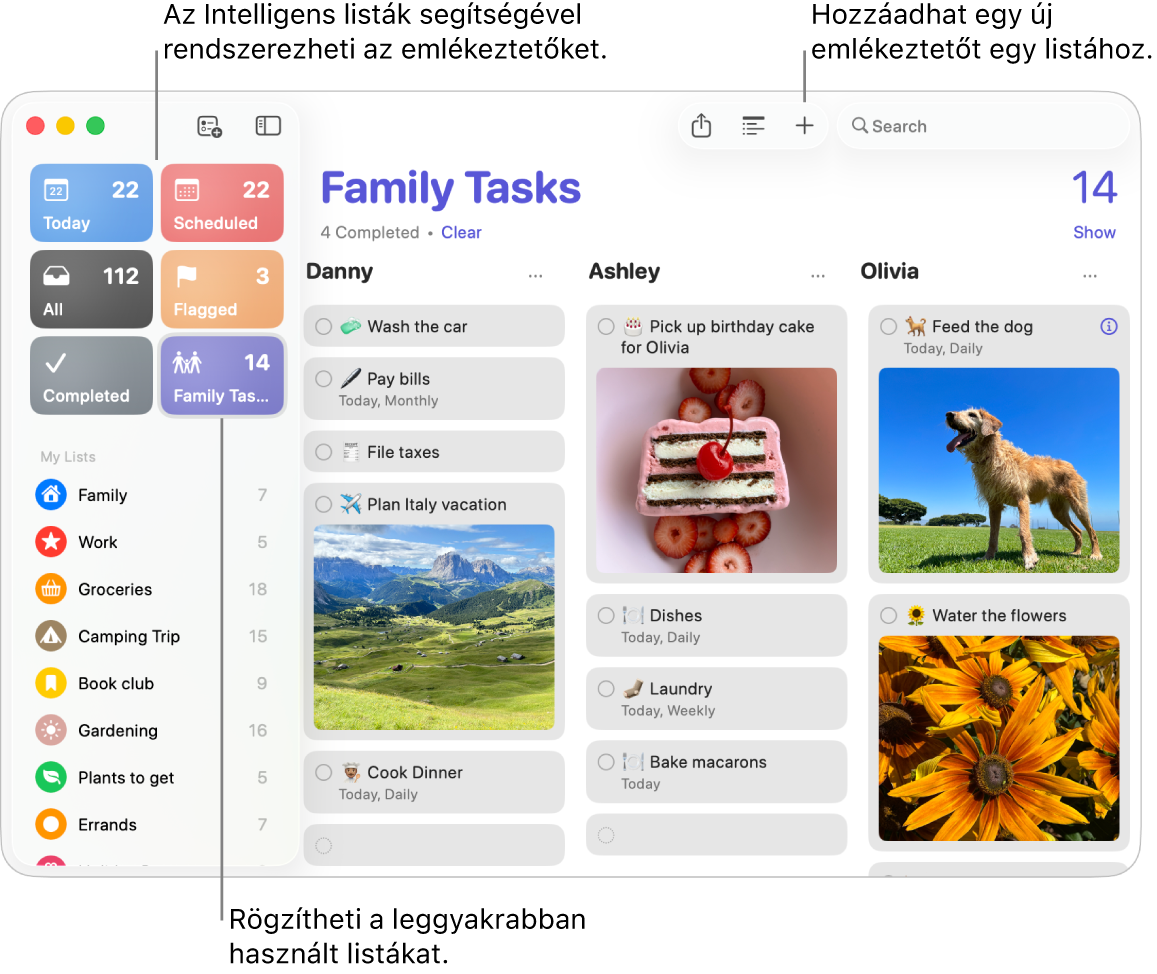This screenshot has width=1157, height=974.
Task: Check off Bake macarons reminder
Action: pos(606,761)
